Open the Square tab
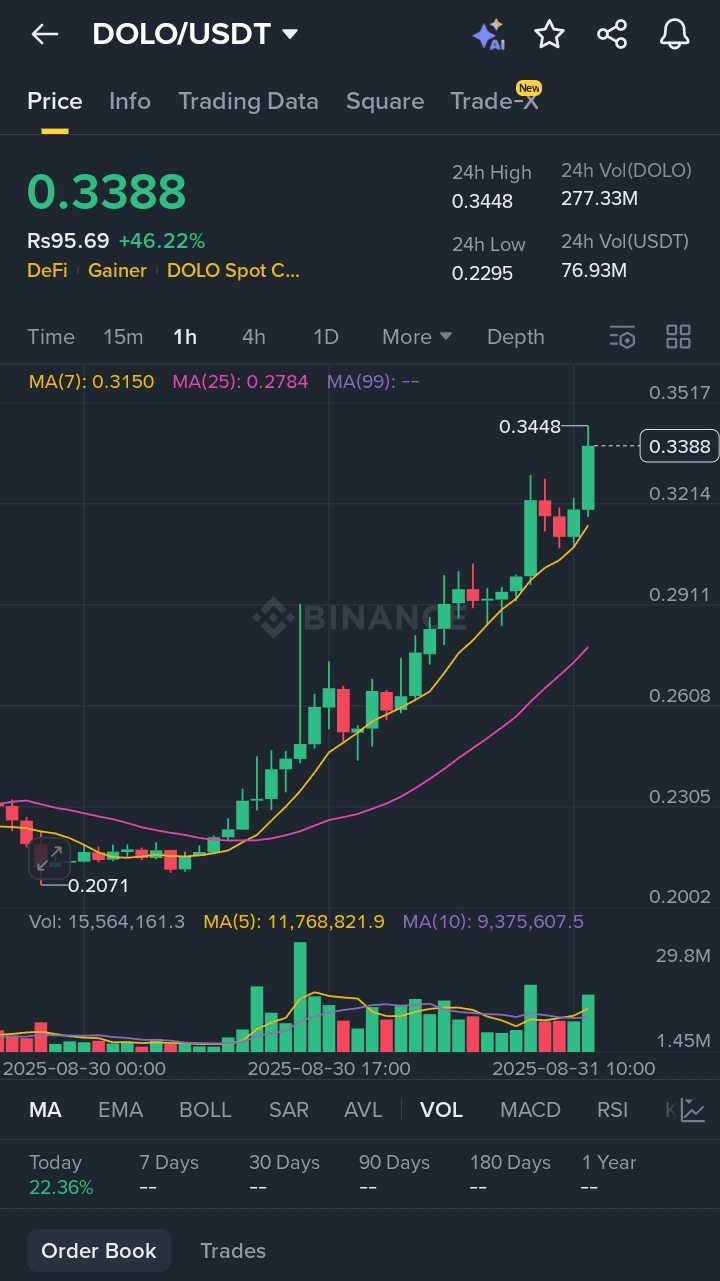Screen dimensions: 720x1281 [x=385, y=101]
